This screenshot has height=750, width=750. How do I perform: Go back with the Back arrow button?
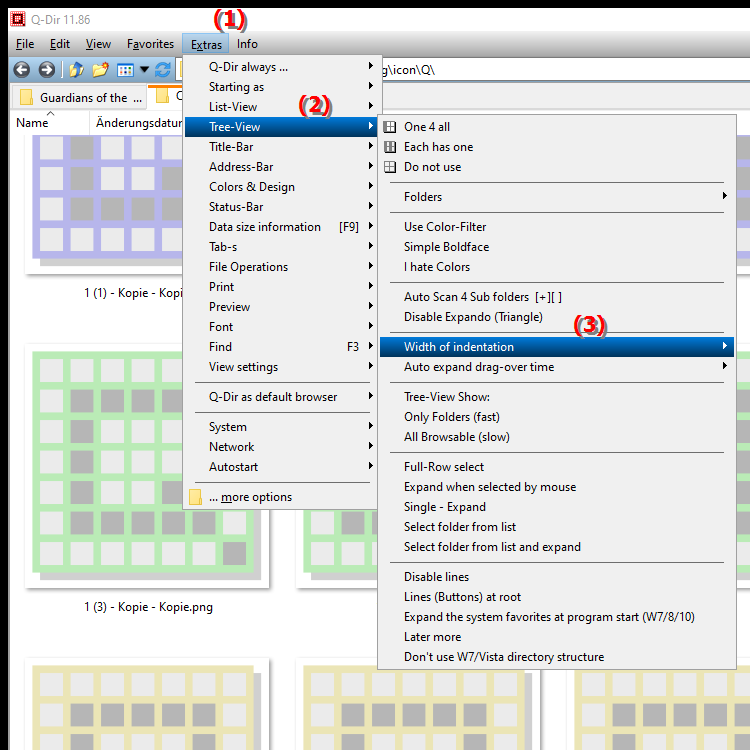point(22,70)
